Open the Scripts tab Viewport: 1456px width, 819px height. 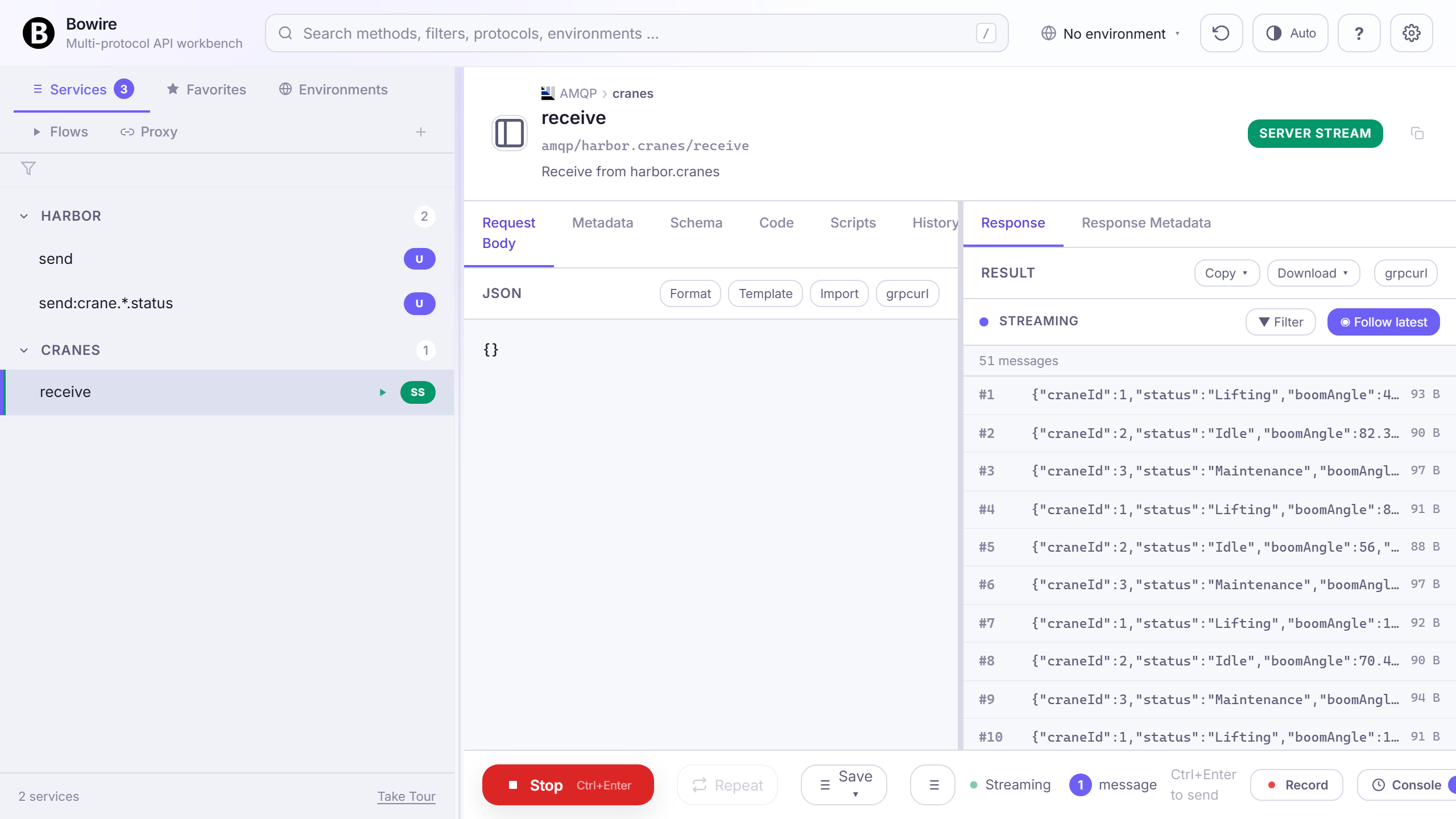pos(853,223)
